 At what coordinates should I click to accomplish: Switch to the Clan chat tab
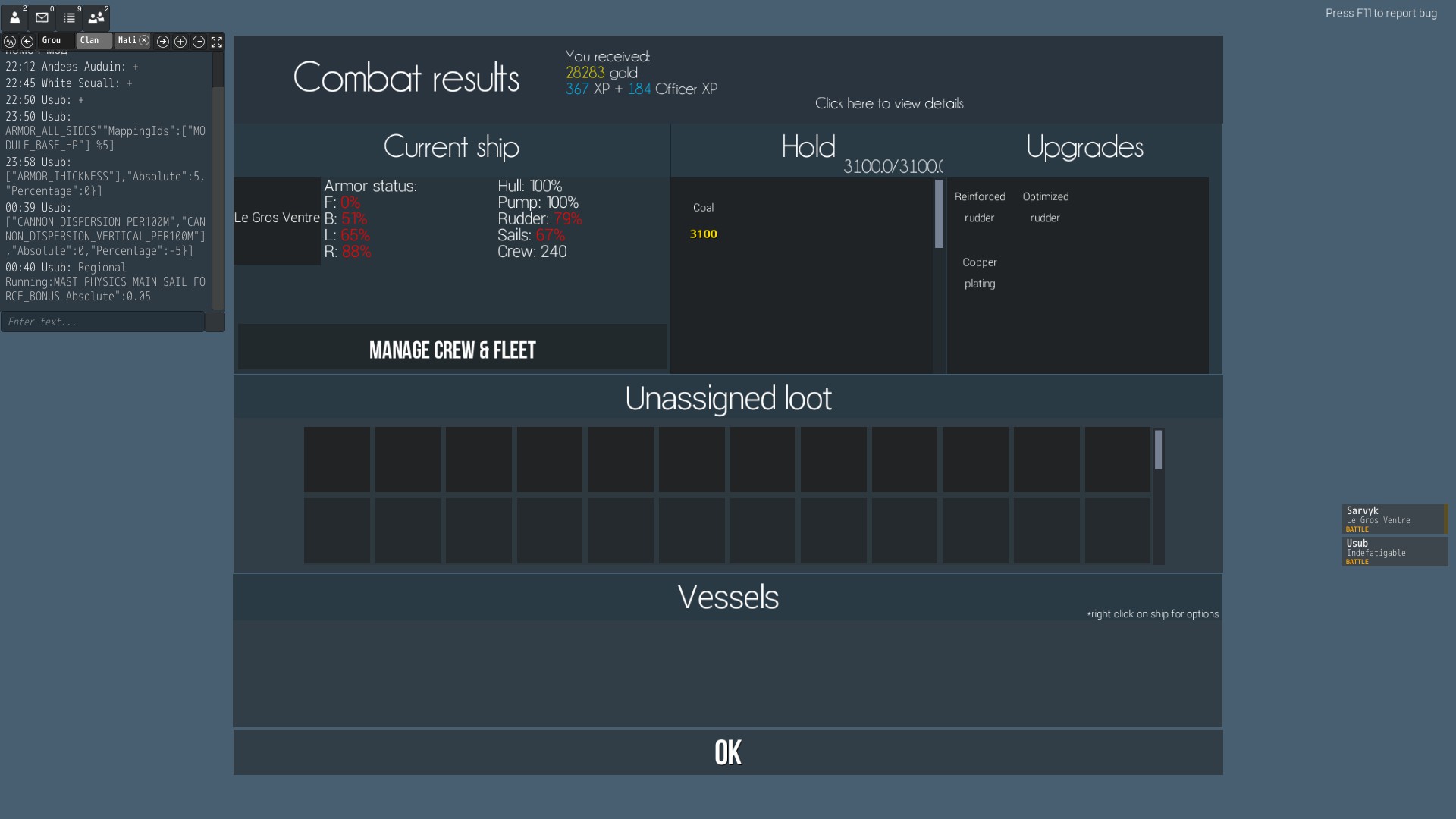click(x=94, y=41)
